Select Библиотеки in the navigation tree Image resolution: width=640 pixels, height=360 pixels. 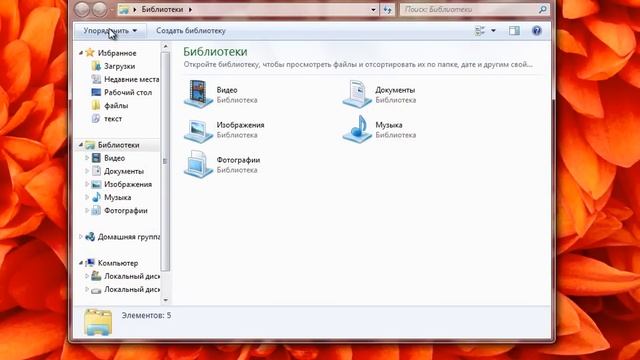click(118, 145)
